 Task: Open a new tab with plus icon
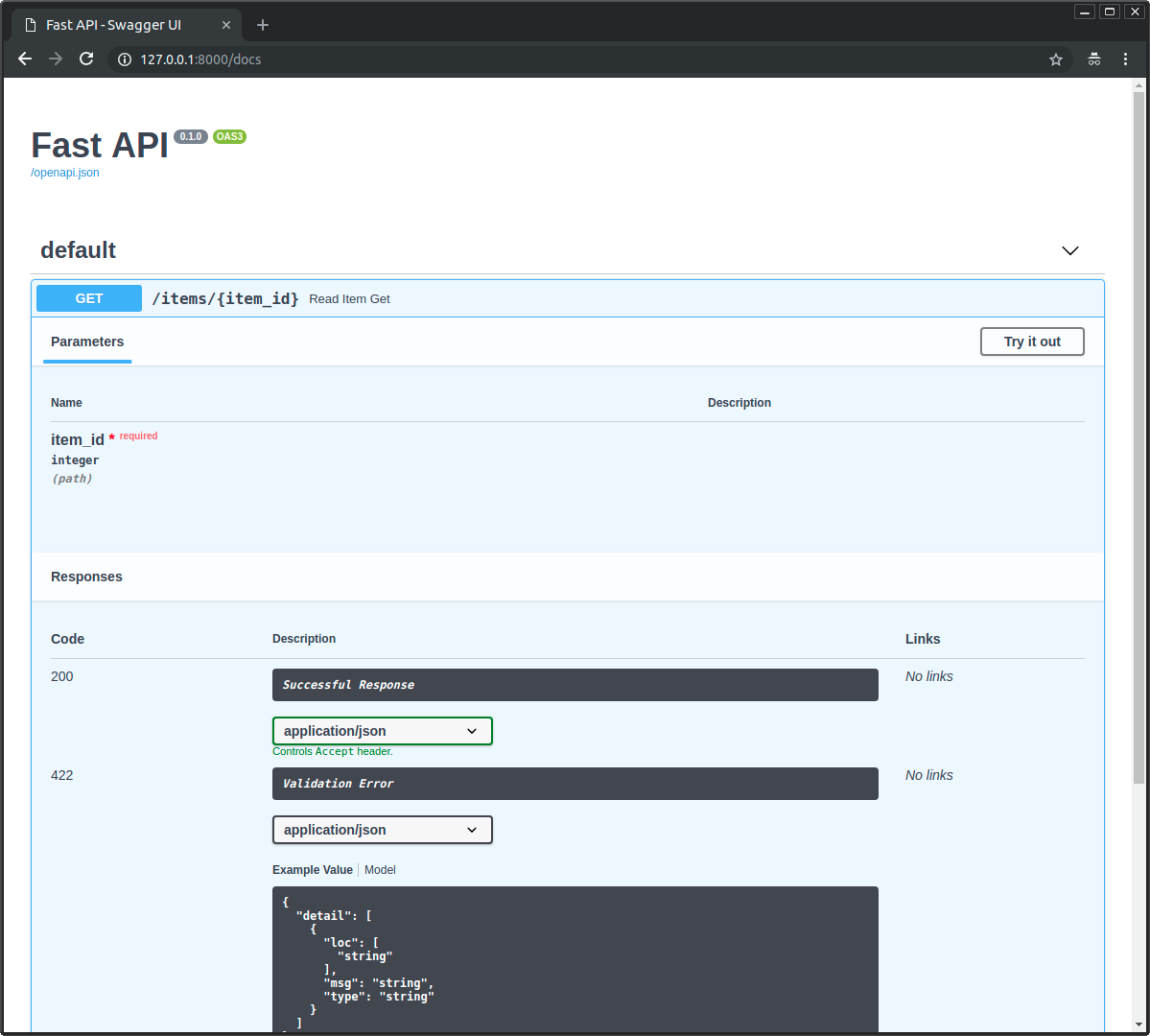263,25
